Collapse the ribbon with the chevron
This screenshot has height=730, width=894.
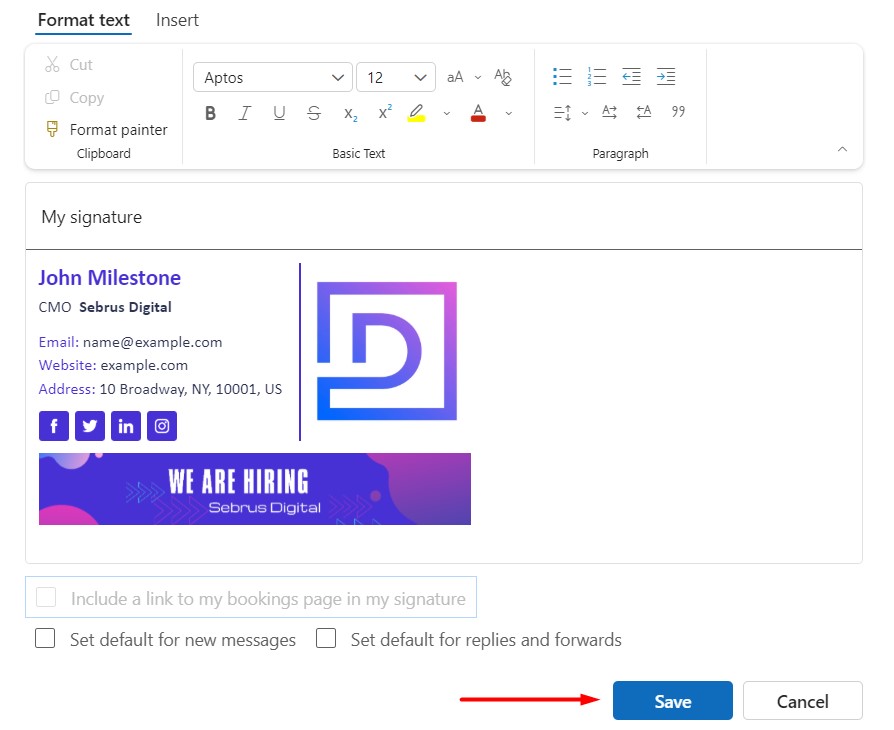point(842,149)
